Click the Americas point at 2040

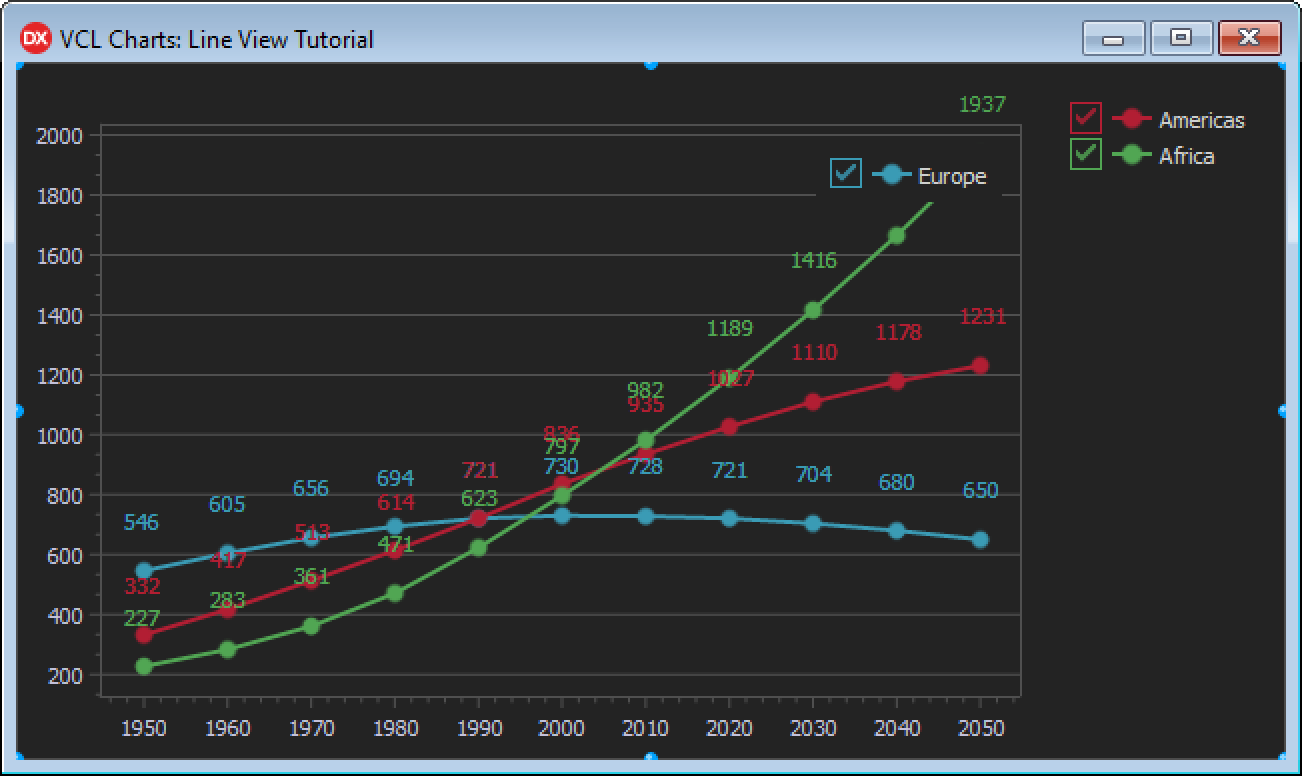tap(896, 381)
